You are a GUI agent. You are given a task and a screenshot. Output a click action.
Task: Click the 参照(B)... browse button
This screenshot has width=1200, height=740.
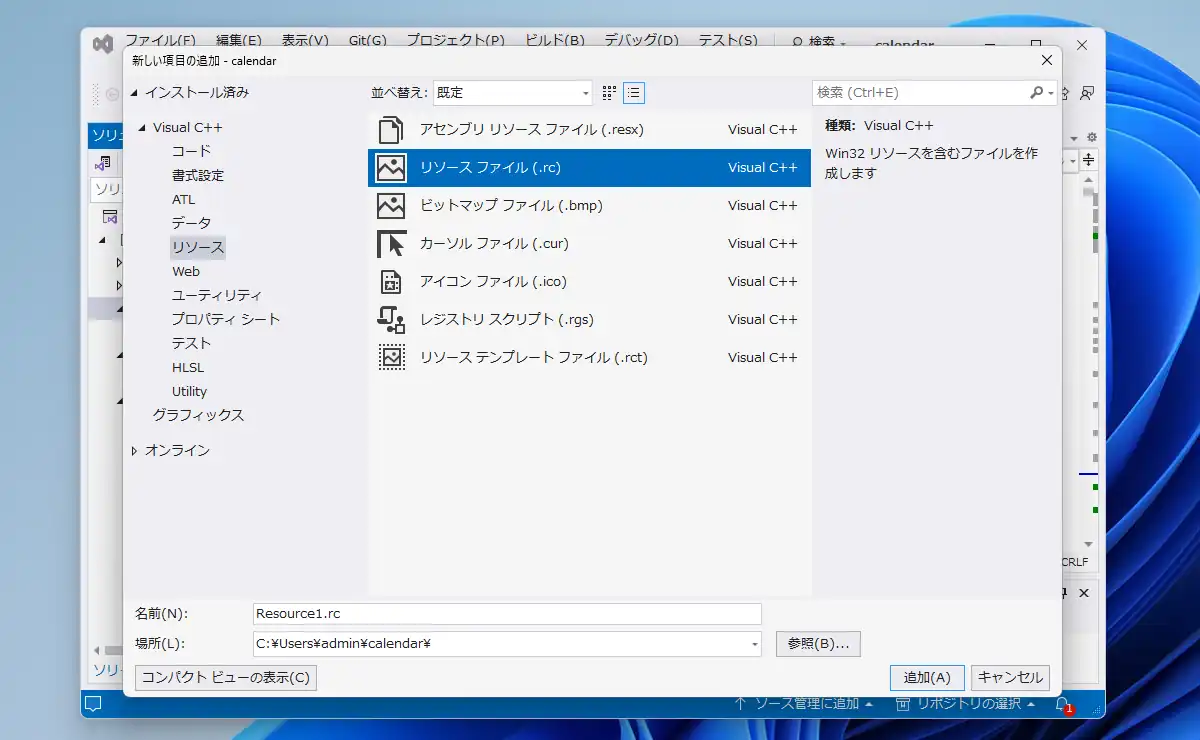pyautogui.click(x=818, y=644)
